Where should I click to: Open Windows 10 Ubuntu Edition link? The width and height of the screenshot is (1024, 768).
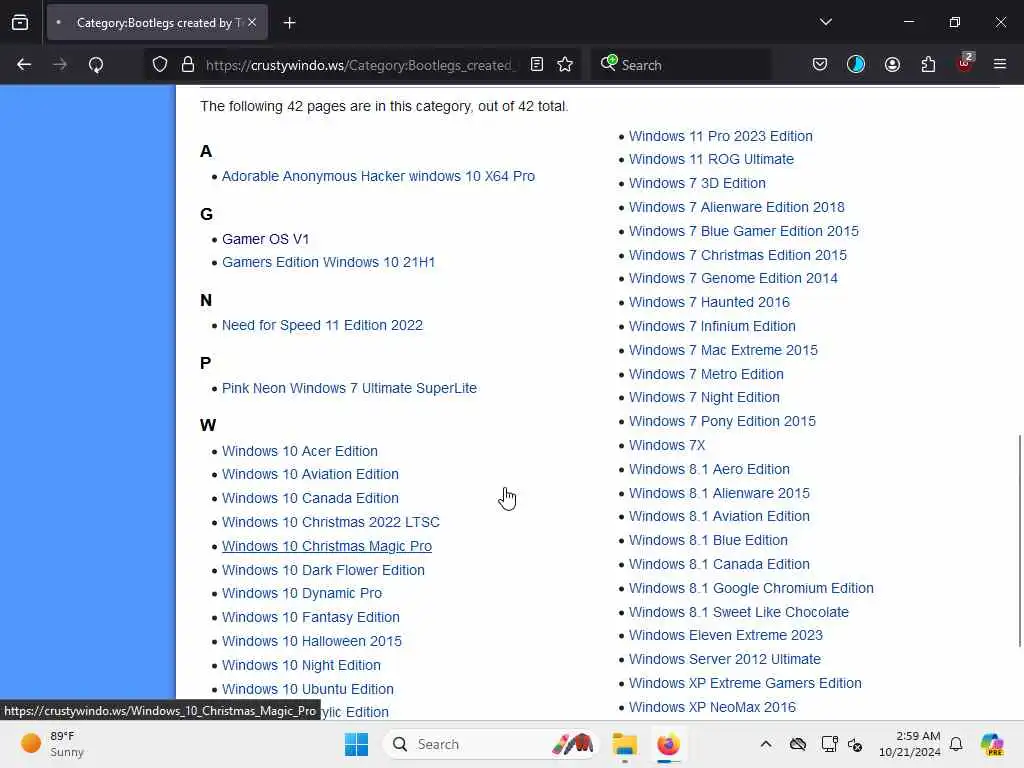(308, 689)
